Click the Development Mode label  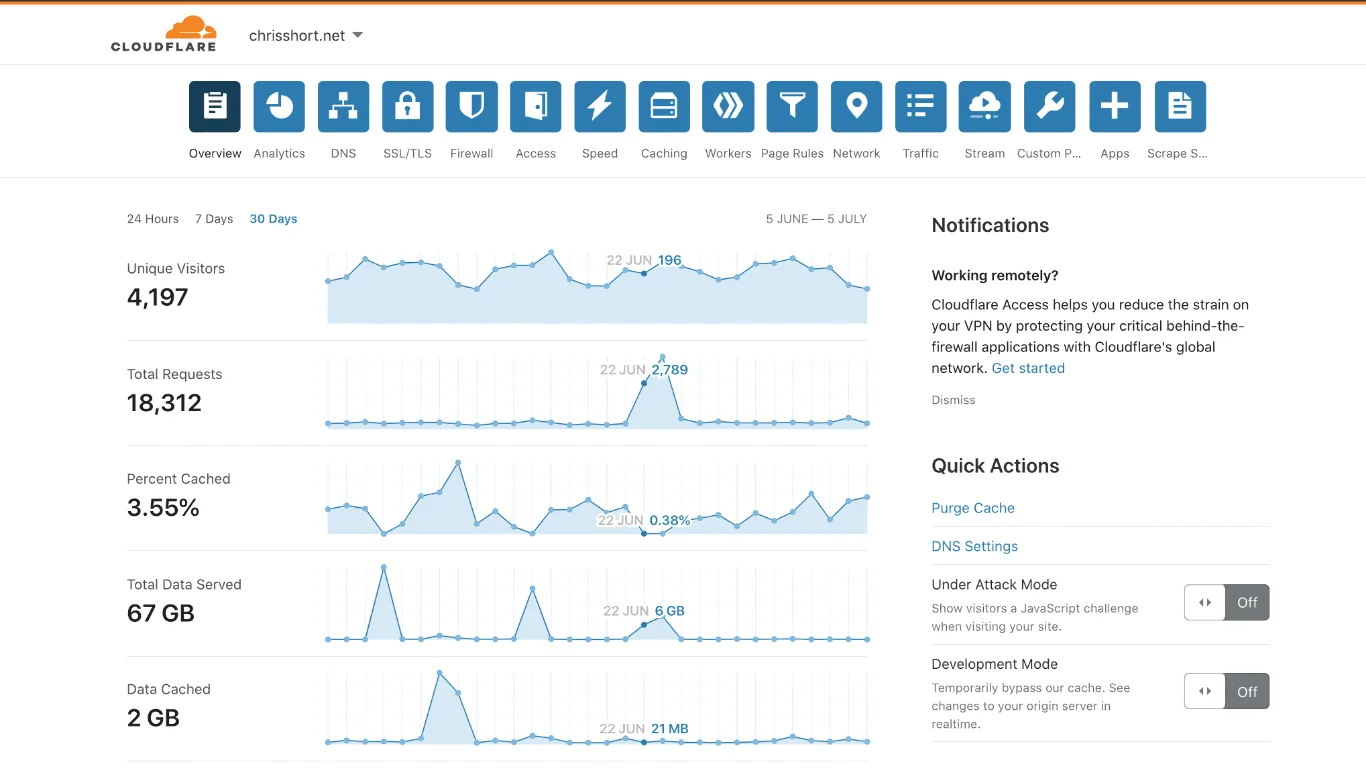click(994, 664)
